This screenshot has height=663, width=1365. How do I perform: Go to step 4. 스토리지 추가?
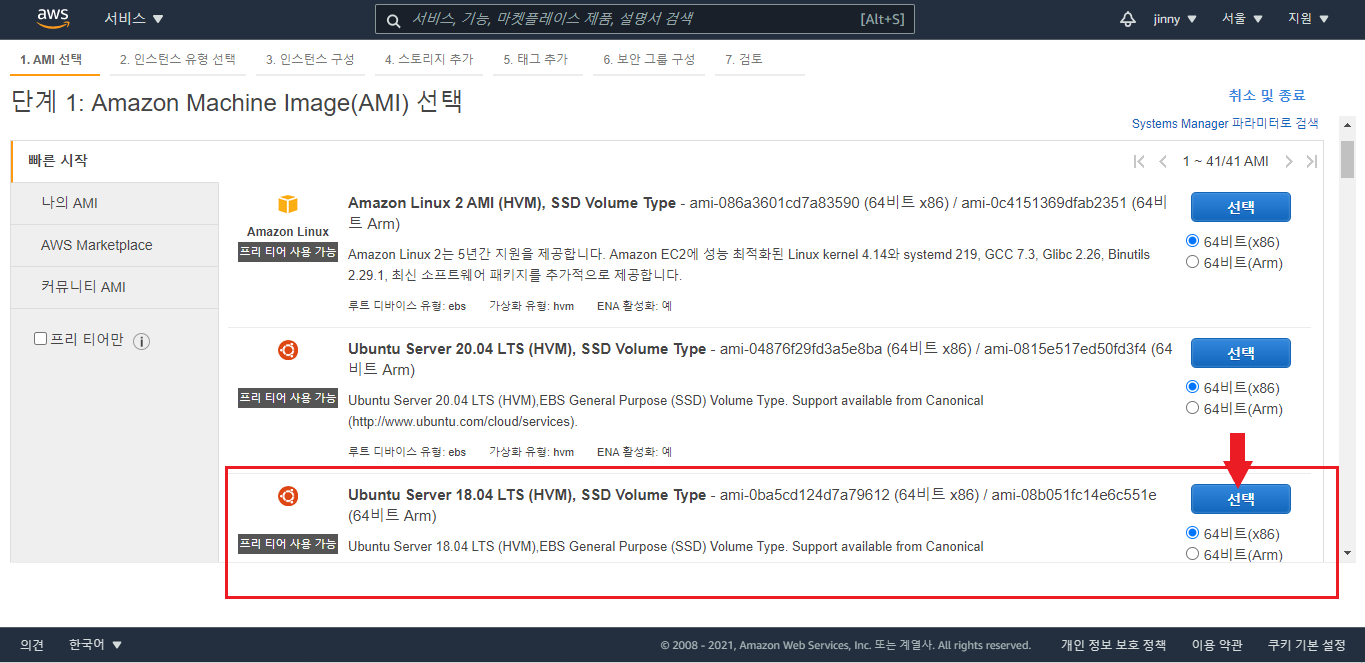click(x=429, y=59)
